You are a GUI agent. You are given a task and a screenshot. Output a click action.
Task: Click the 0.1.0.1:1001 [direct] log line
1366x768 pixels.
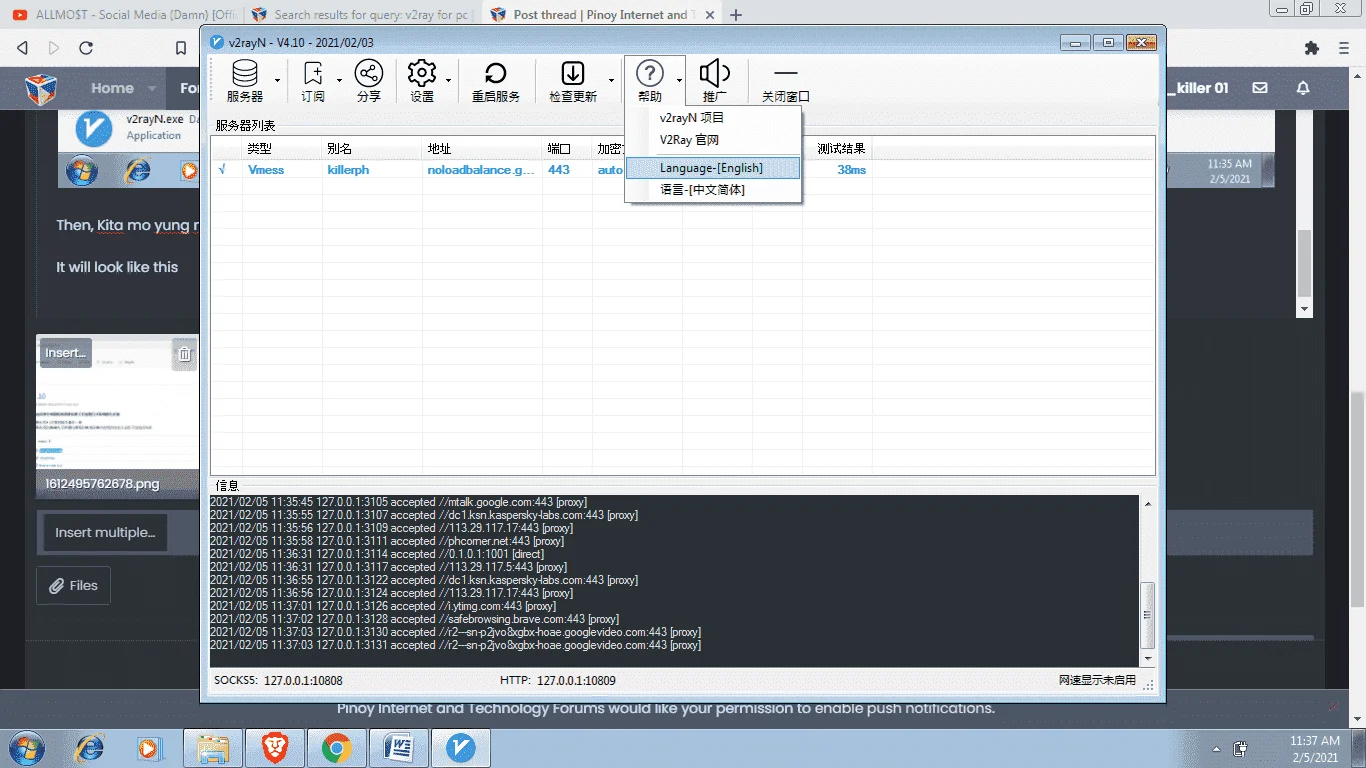coord(375,554)
